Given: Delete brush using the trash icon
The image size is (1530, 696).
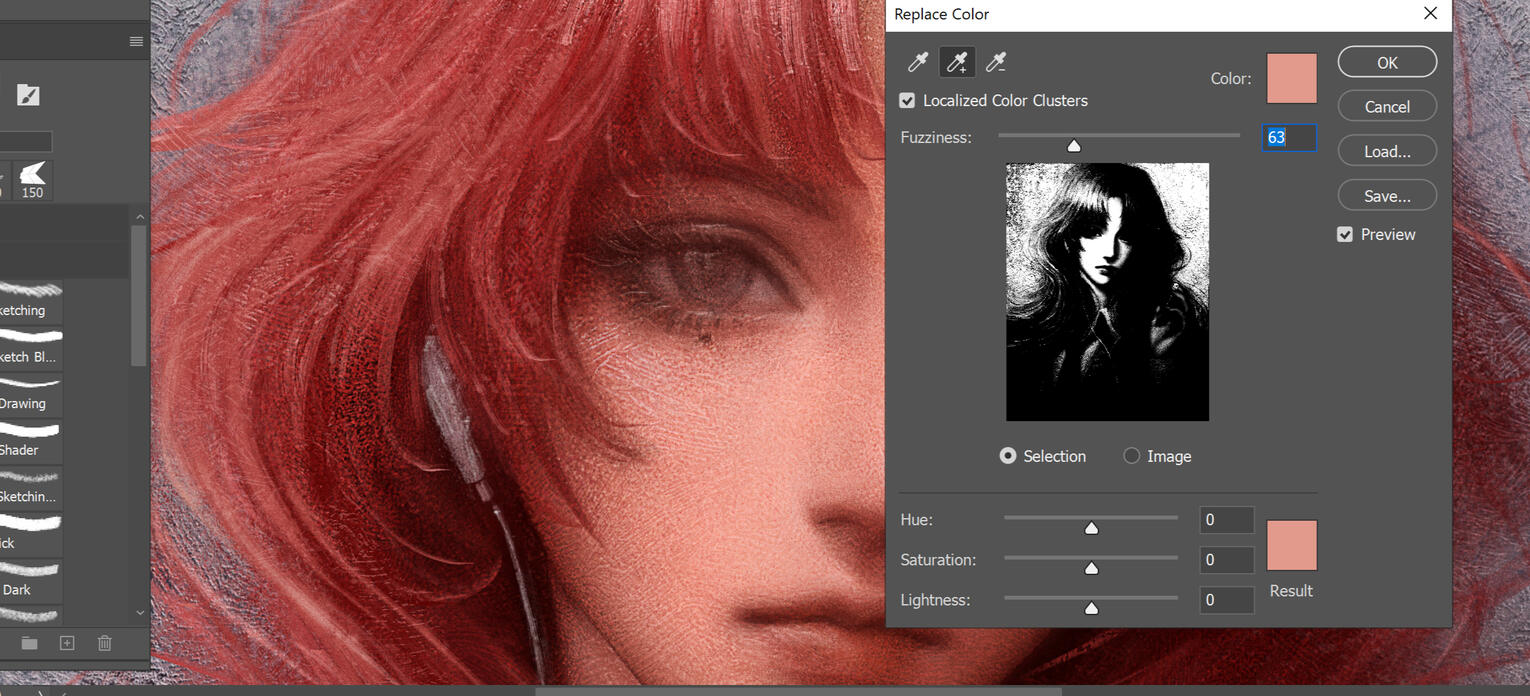Looking at the screenshot, I should 105,643.
